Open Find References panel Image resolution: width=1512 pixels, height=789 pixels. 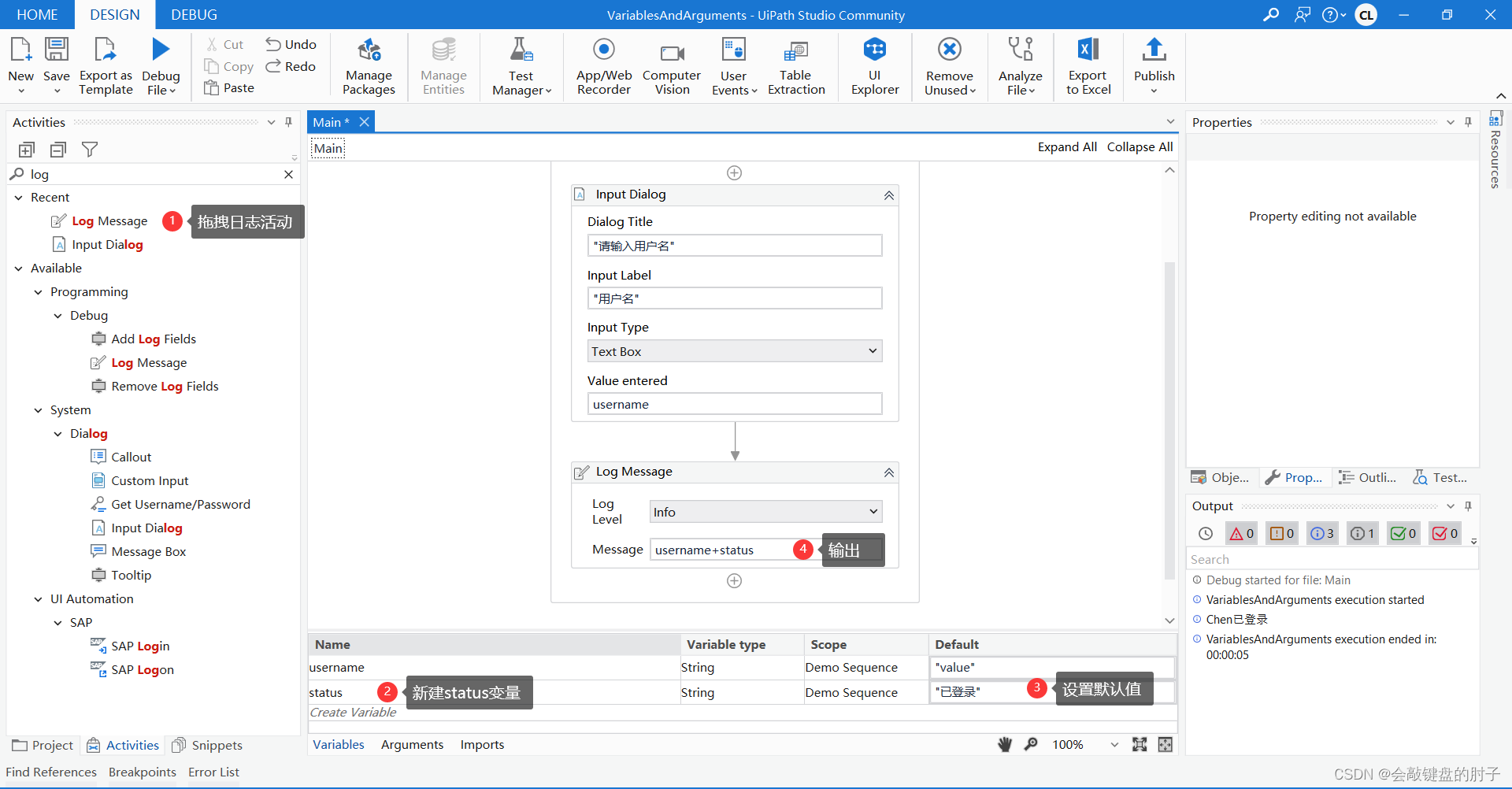point(51,772)
